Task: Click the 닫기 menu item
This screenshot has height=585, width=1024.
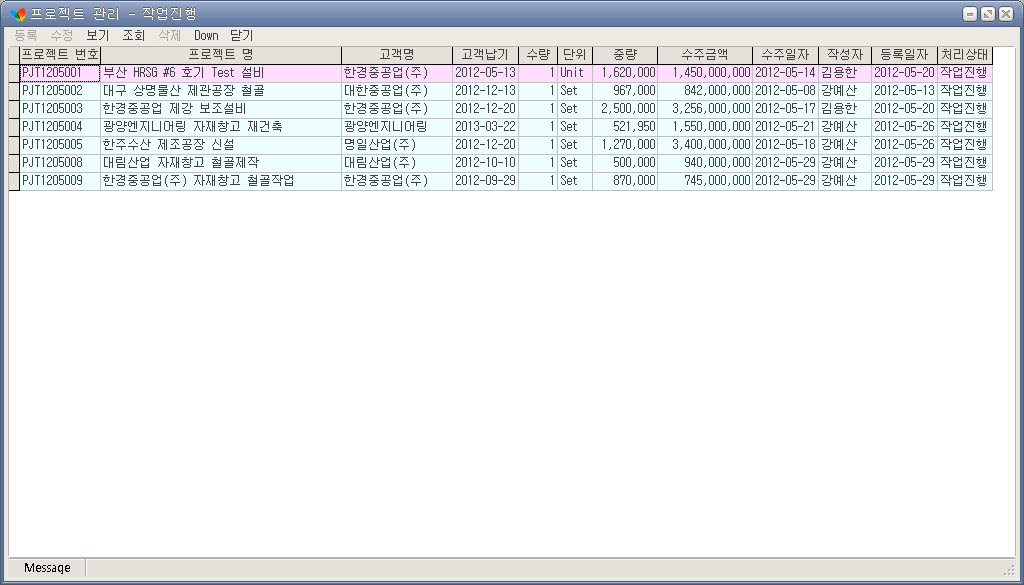Action: [x=242, y=36]
